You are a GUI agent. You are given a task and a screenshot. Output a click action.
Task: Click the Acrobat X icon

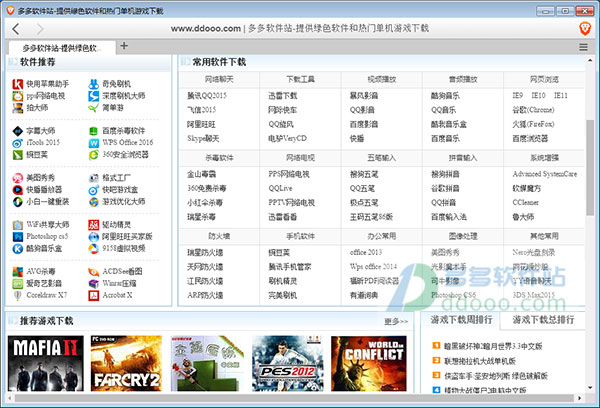[x=93, y=295]
